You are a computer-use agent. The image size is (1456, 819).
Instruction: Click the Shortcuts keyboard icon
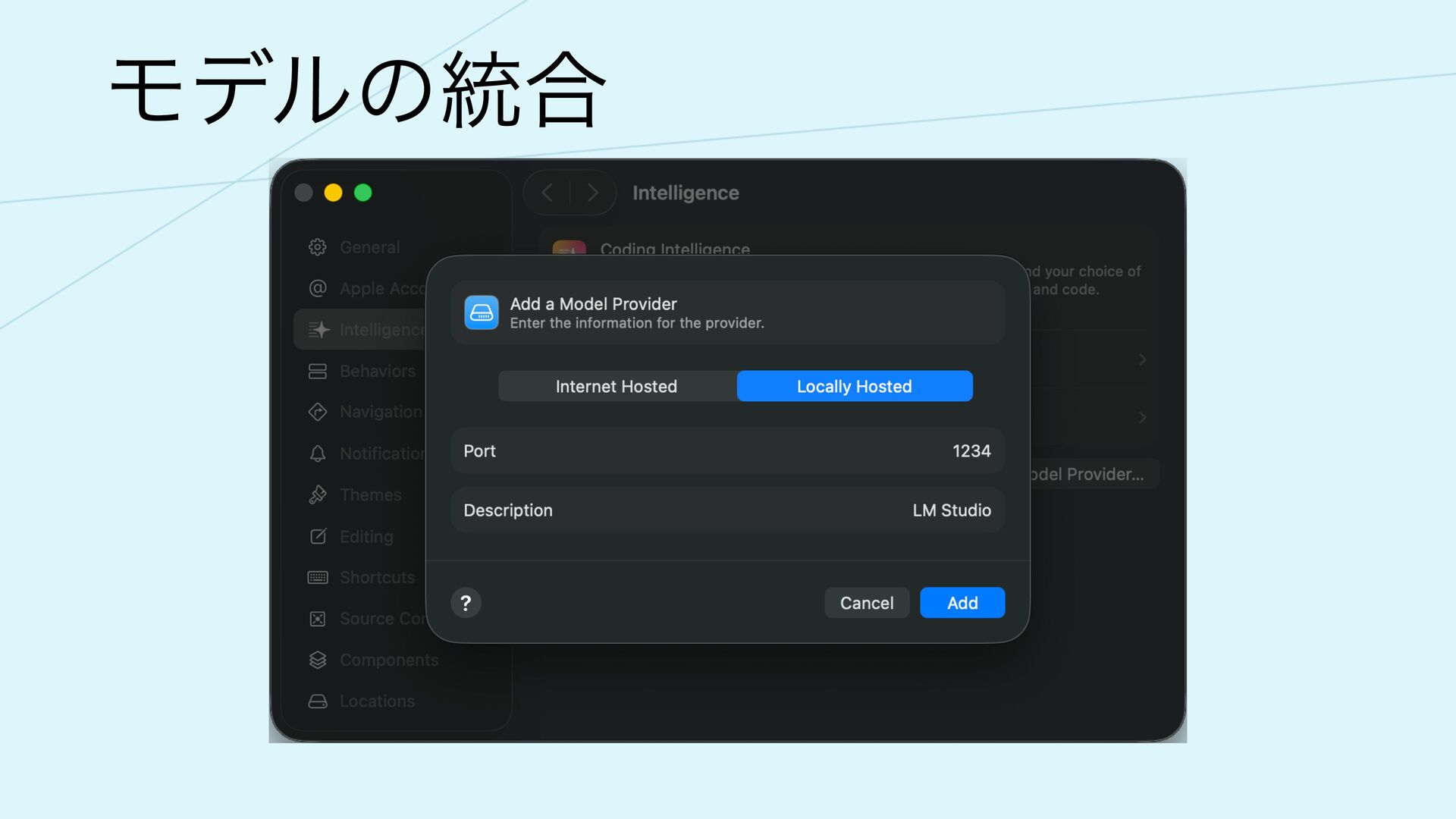(x=318, y=578)
